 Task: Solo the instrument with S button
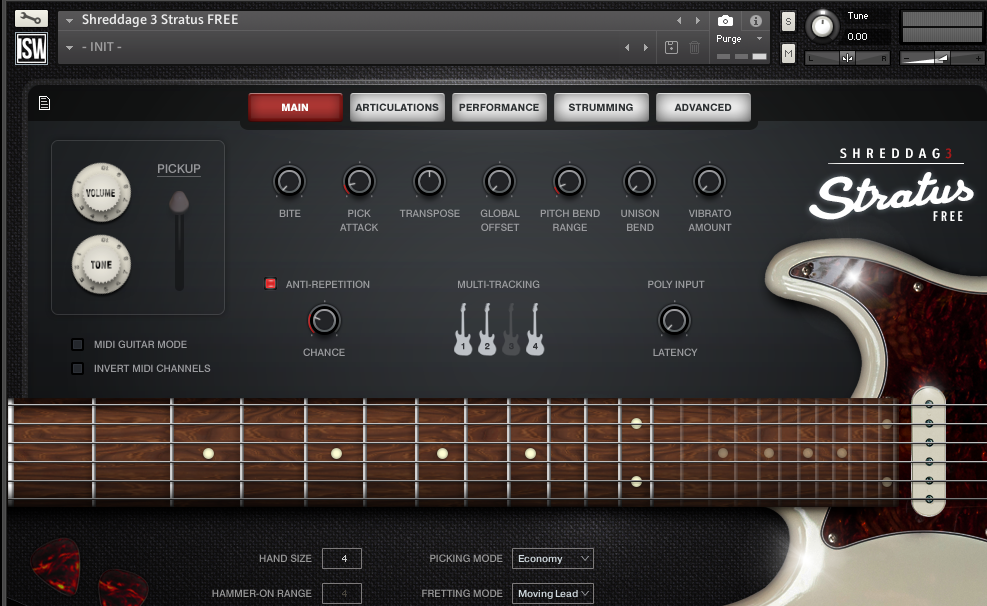click(788, 22)
